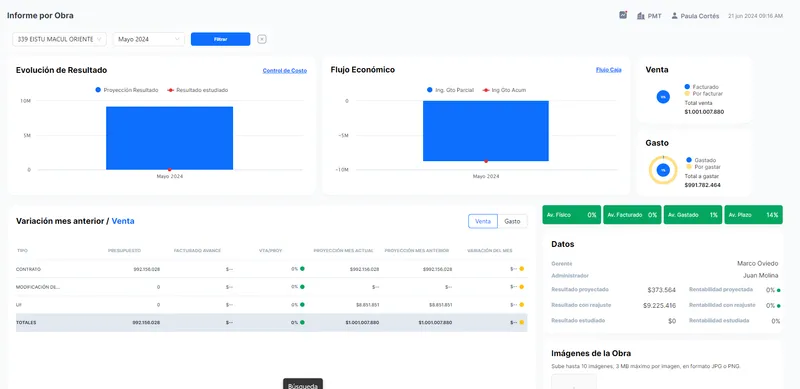Open the Paula Cortés user profile icon
Screen dimensions: 800x389
coord(674,16)
